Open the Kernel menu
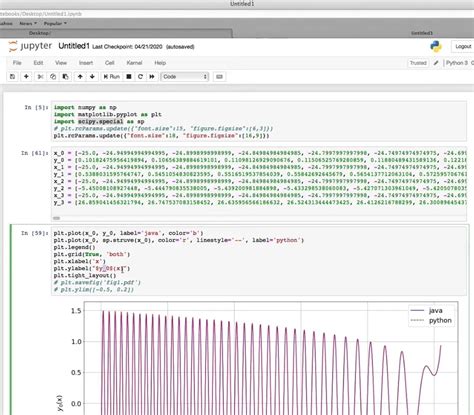The width and height of the screenshot is (474, 415). [x=134, y=63]
